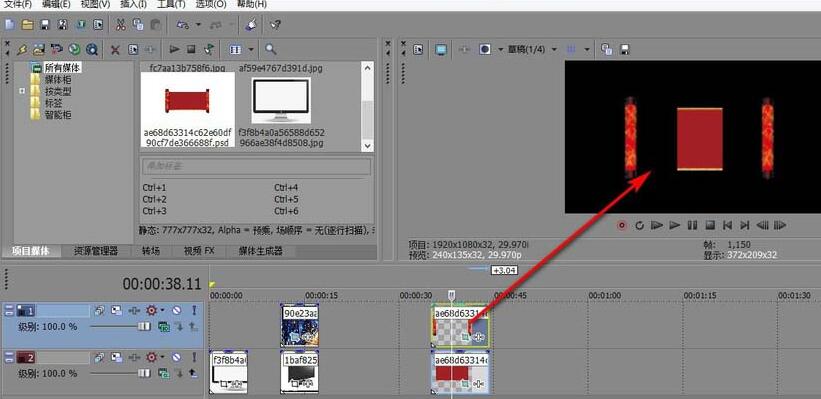Open automation settings dropdown on track 2
This screenshot has width=821, height=399.
click(162, 357)
